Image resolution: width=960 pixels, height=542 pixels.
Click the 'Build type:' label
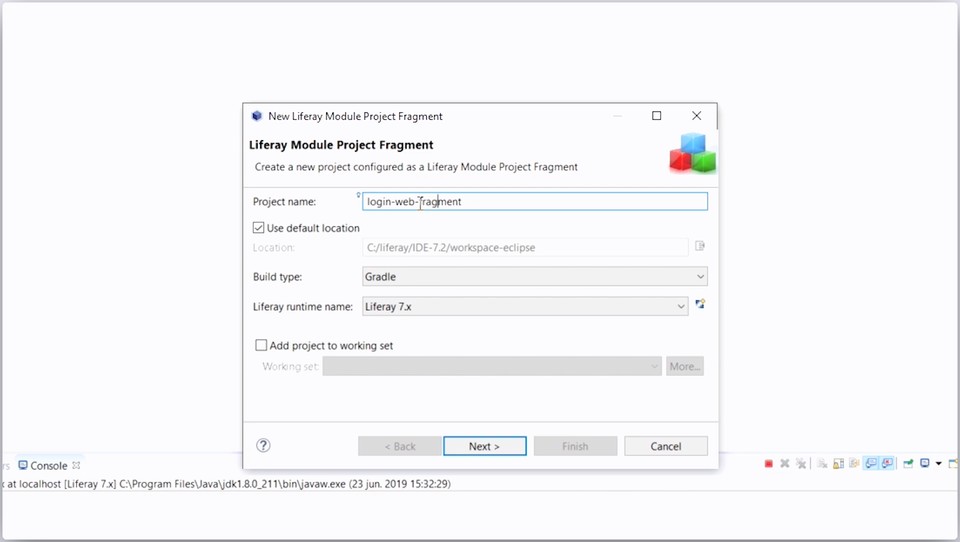(277, 277)
